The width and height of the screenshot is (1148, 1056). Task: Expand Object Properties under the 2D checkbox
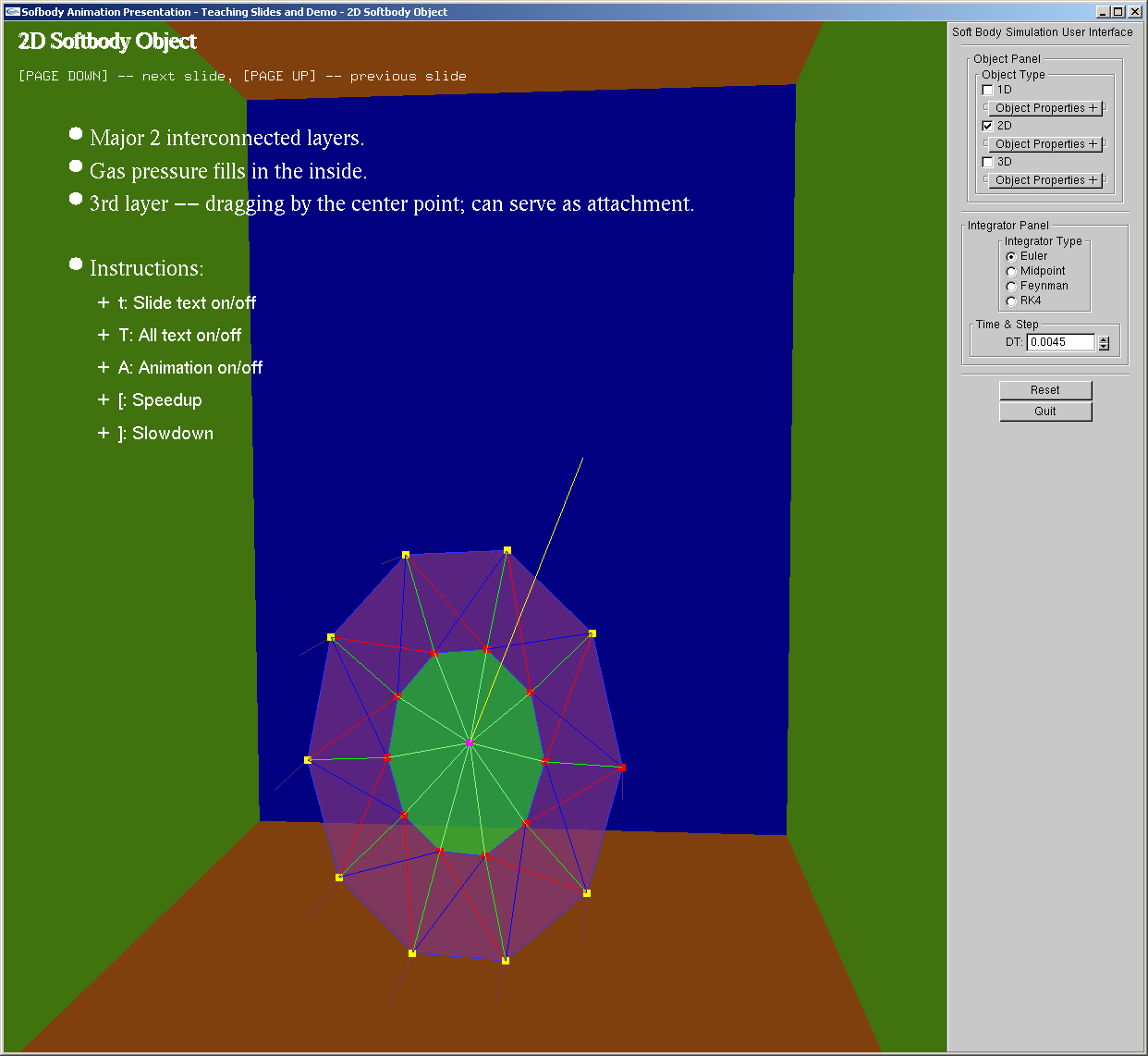[x=1044, y=144]
